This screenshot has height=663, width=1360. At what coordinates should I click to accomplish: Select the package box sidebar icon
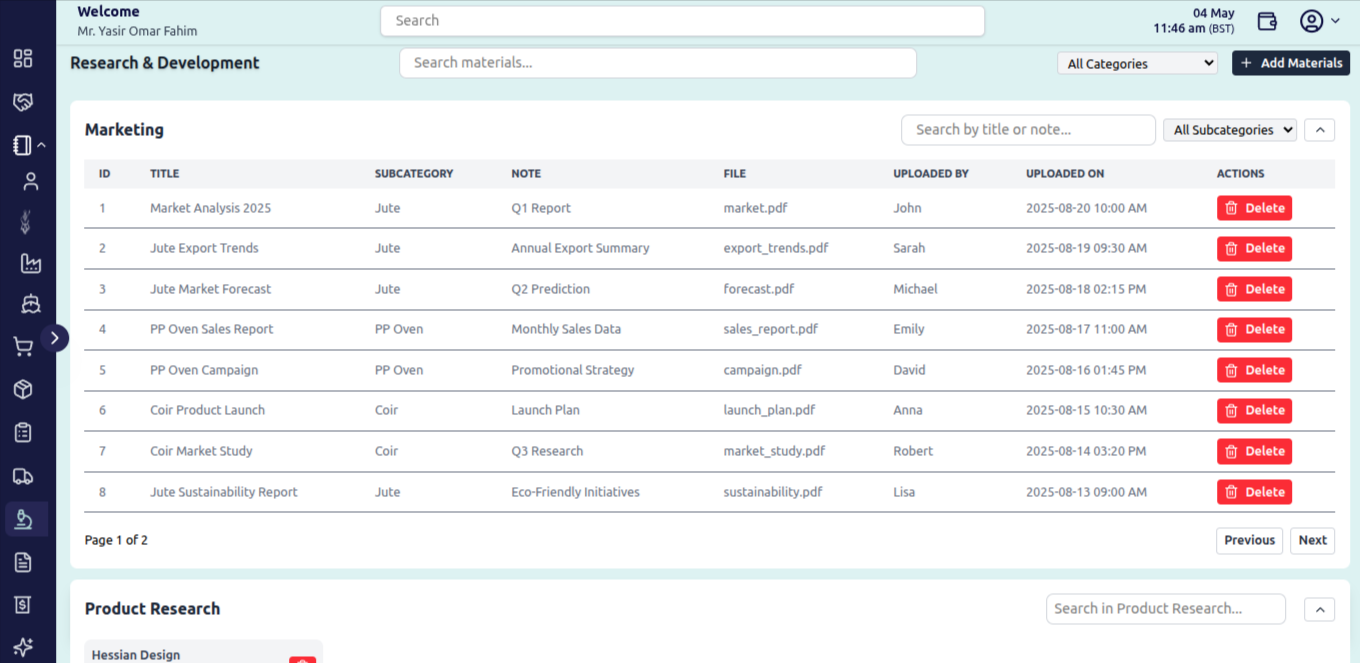pyautogui.click(x=23, y=389)
